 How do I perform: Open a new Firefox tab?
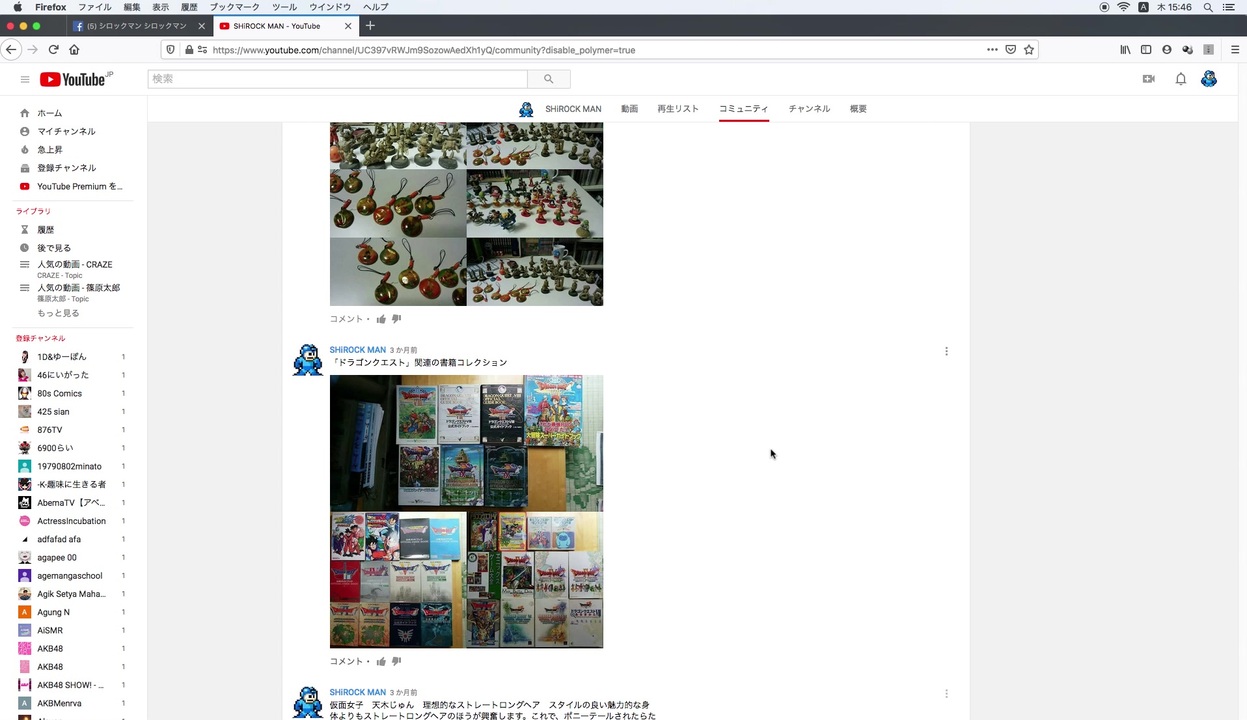tap(370, 25)
